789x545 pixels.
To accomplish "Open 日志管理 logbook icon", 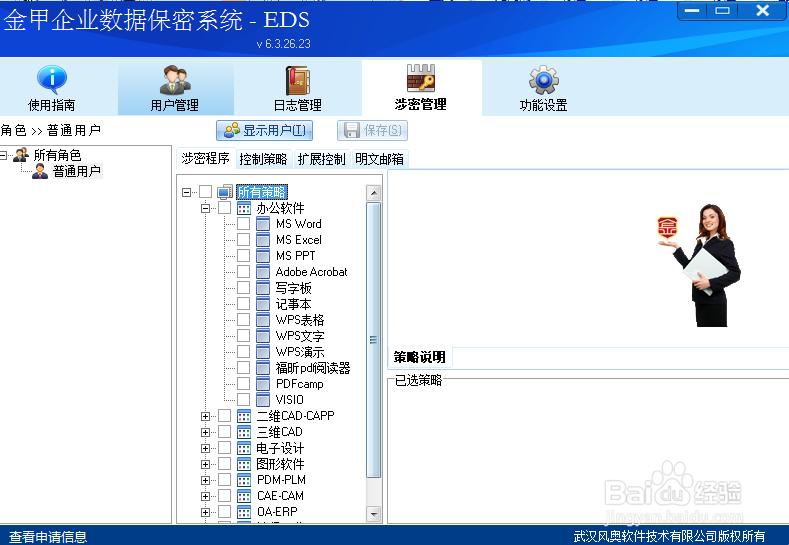I will point(297,80).
